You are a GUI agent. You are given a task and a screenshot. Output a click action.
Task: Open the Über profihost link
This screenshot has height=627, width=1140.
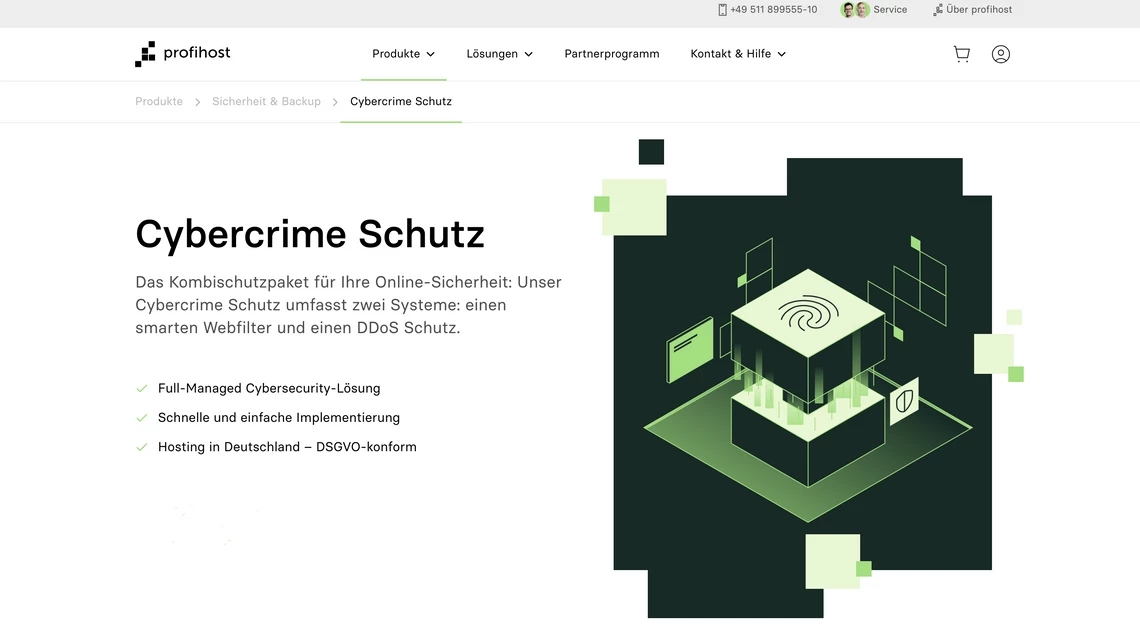(979, 10)
